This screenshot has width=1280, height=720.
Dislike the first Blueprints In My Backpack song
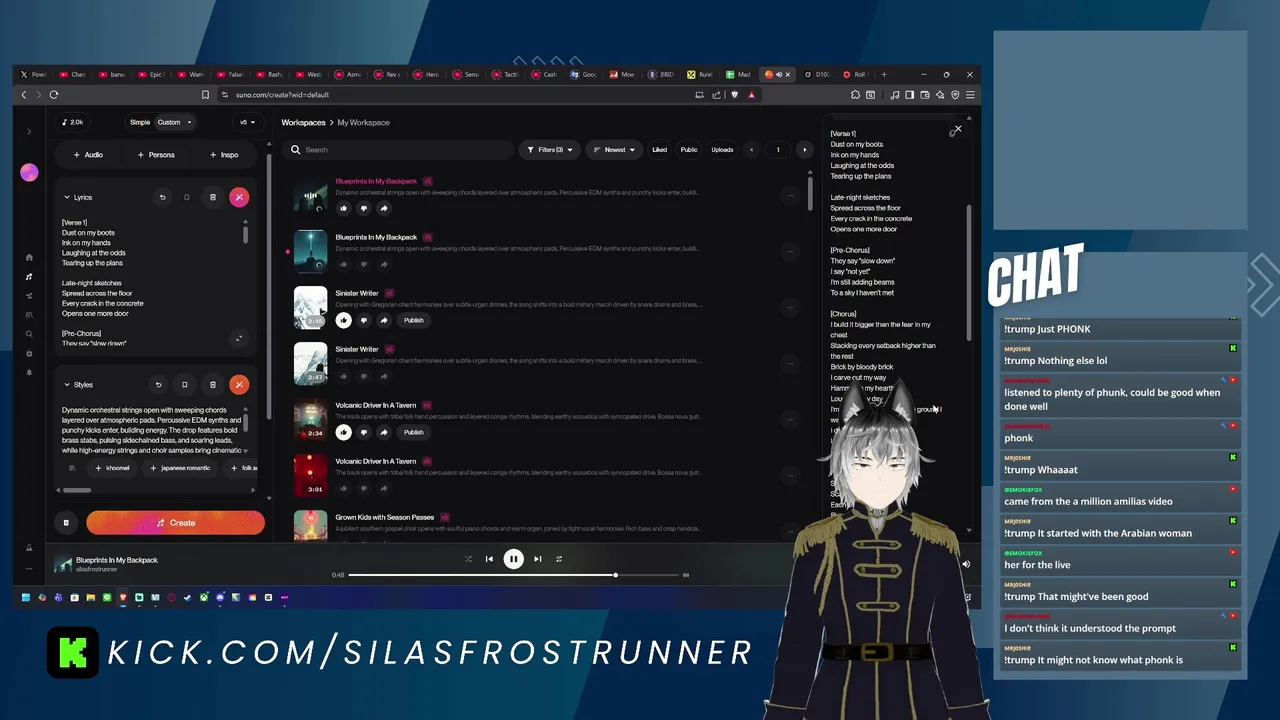(x=363, y=208)
